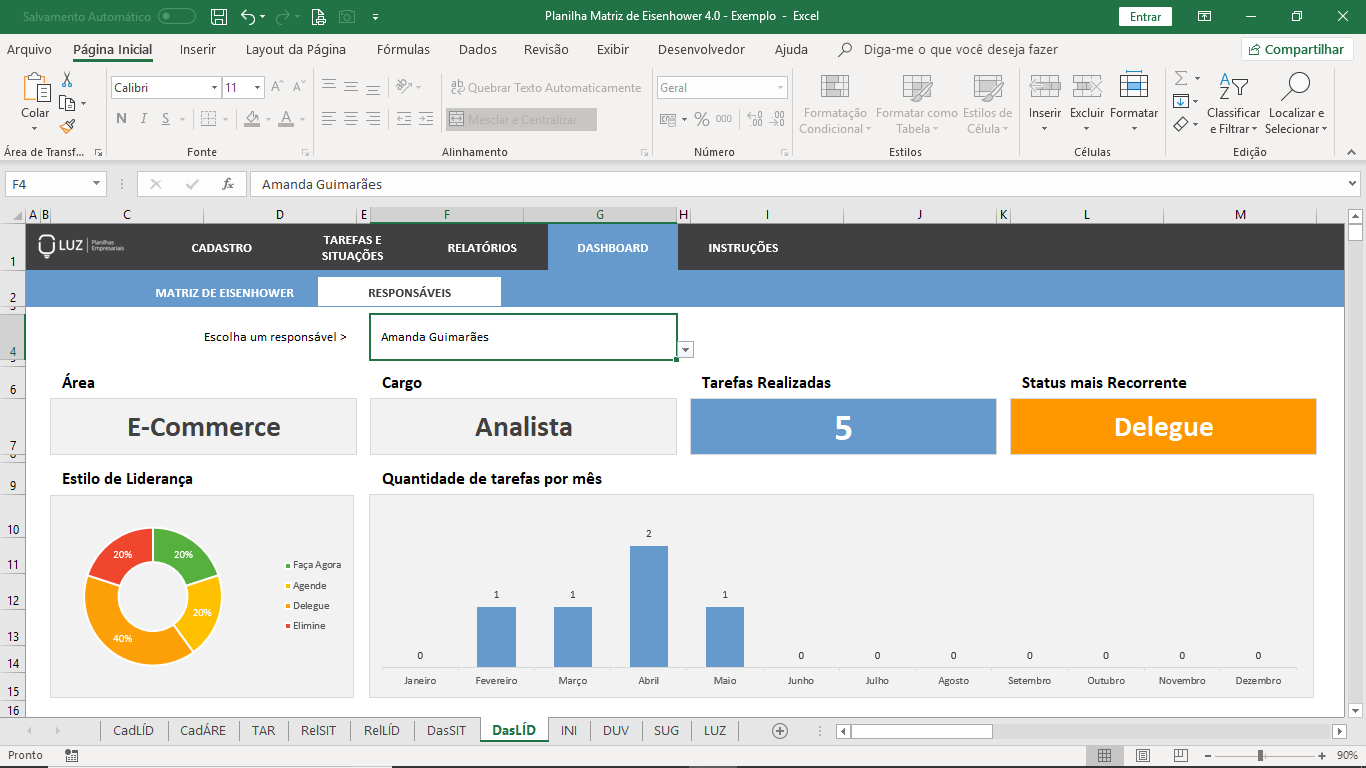The height and width of the screenshot is (768, 1366).
Task: Add a new sheet with plus icon
Action: click(x=780, y=731)
